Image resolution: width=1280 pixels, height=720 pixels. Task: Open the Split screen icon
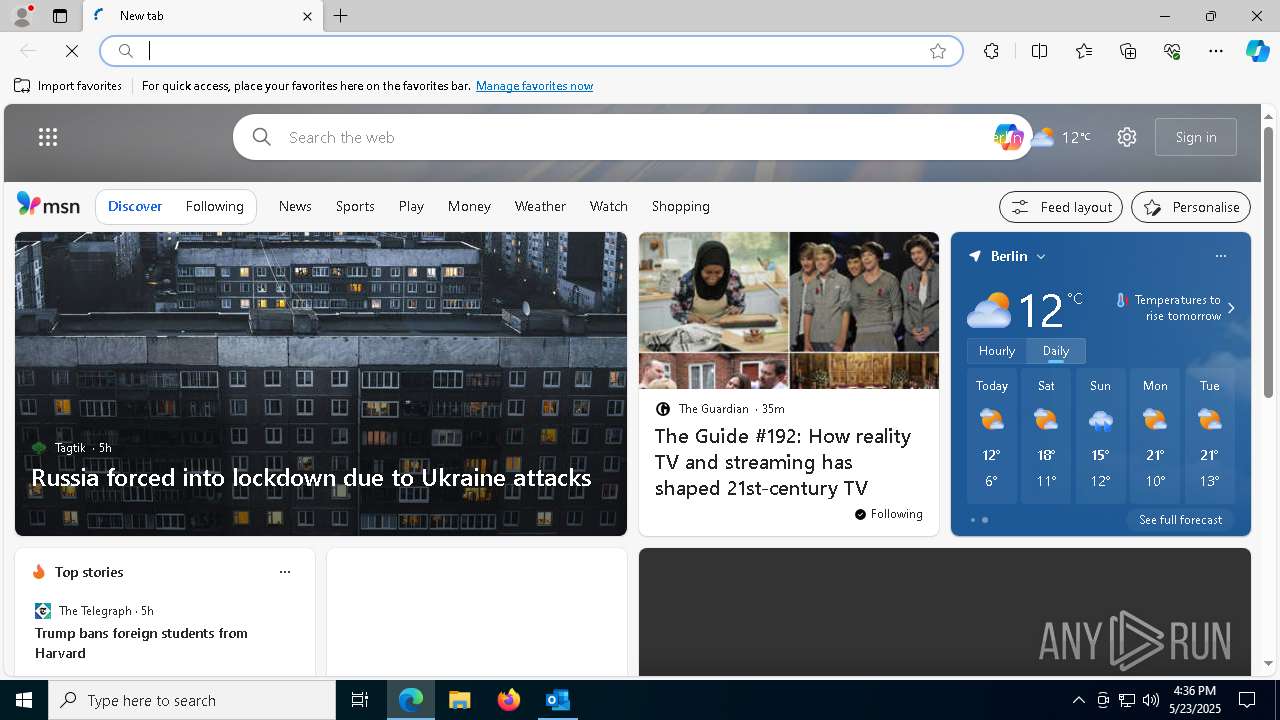coord(1039,51)
